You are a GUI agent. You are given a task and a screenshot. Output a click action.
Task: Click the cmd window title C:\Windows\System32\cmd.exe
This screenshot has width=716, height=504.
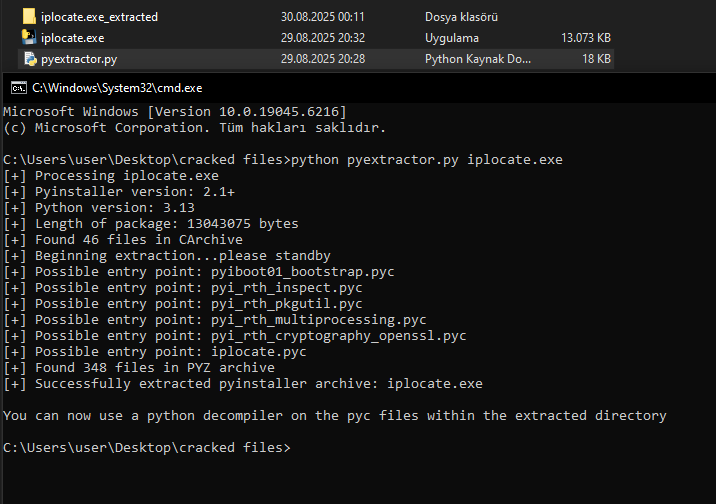[117, 88]
